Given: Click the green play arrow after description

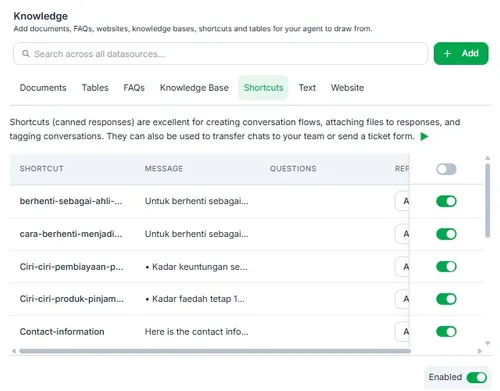Looking at the screenshot, I should coord(424,136).
